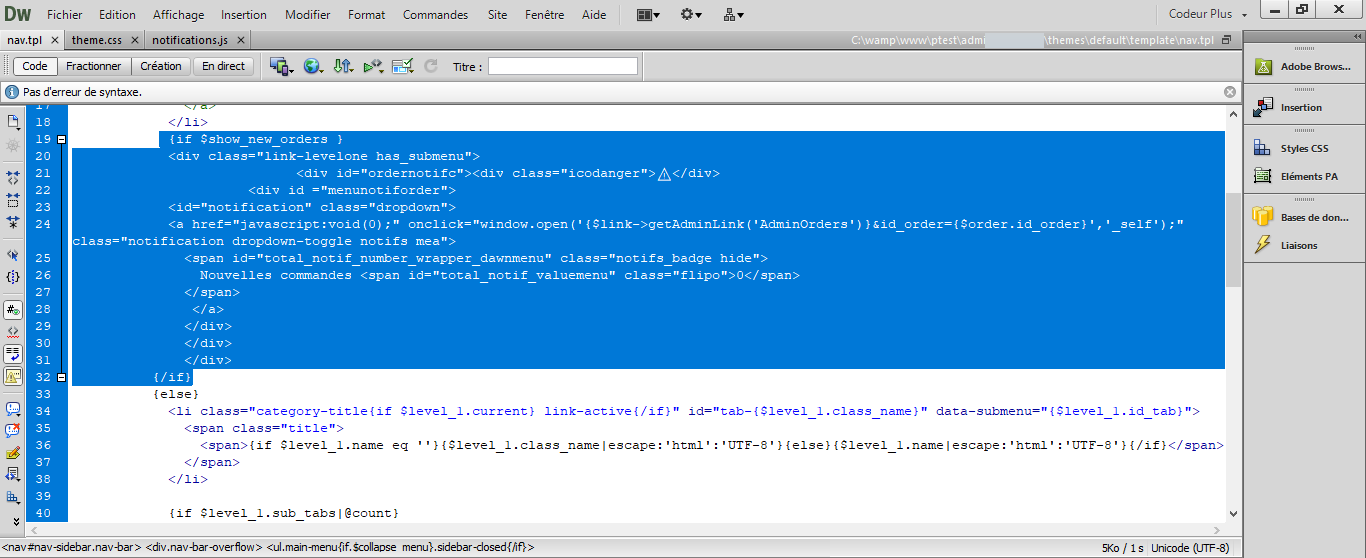1366x558 pixels.
Task: Click the Collapse Full Tag icon
Action: (13, 176)
